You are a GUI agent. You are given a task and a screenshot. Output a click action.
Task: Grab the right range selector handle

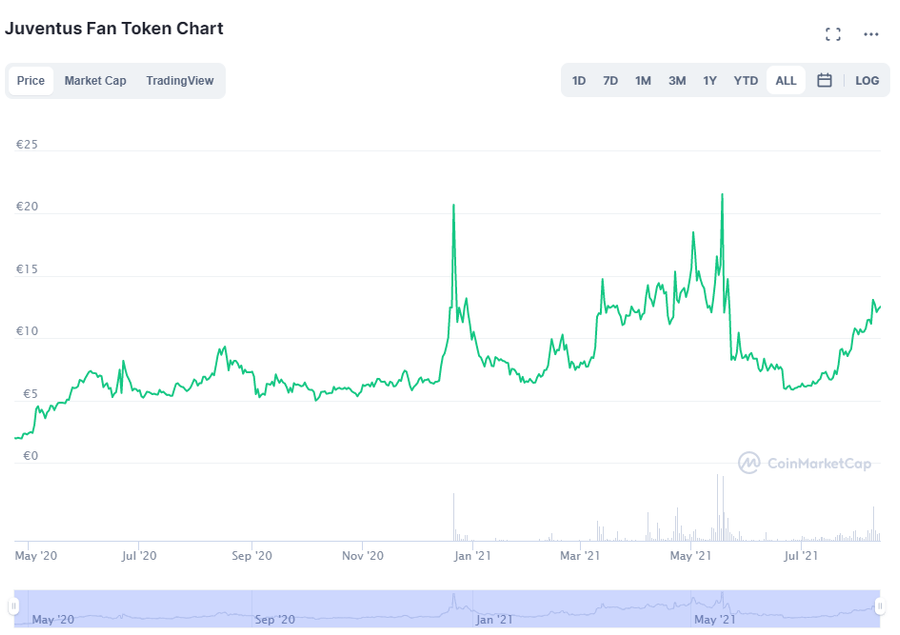pyautogui.click(x=880, y=606)
